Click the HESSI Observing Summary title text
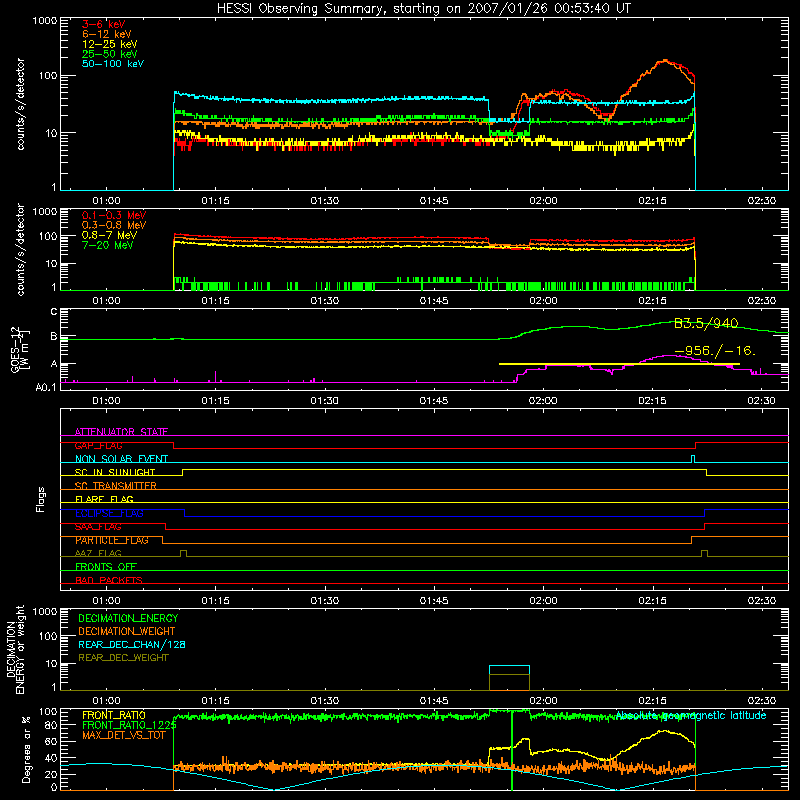This screenshot has height=800, width=800. [423, 8]
